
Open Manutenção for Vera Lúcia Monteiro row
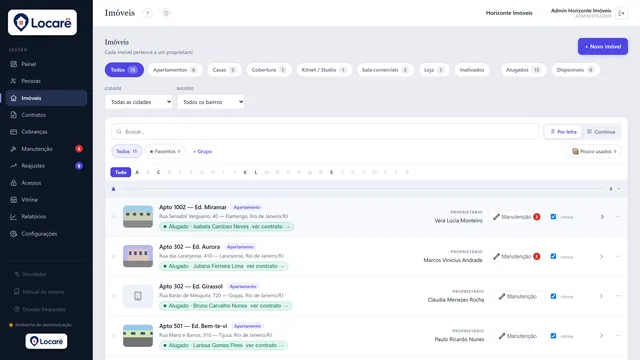pos(516,217)
